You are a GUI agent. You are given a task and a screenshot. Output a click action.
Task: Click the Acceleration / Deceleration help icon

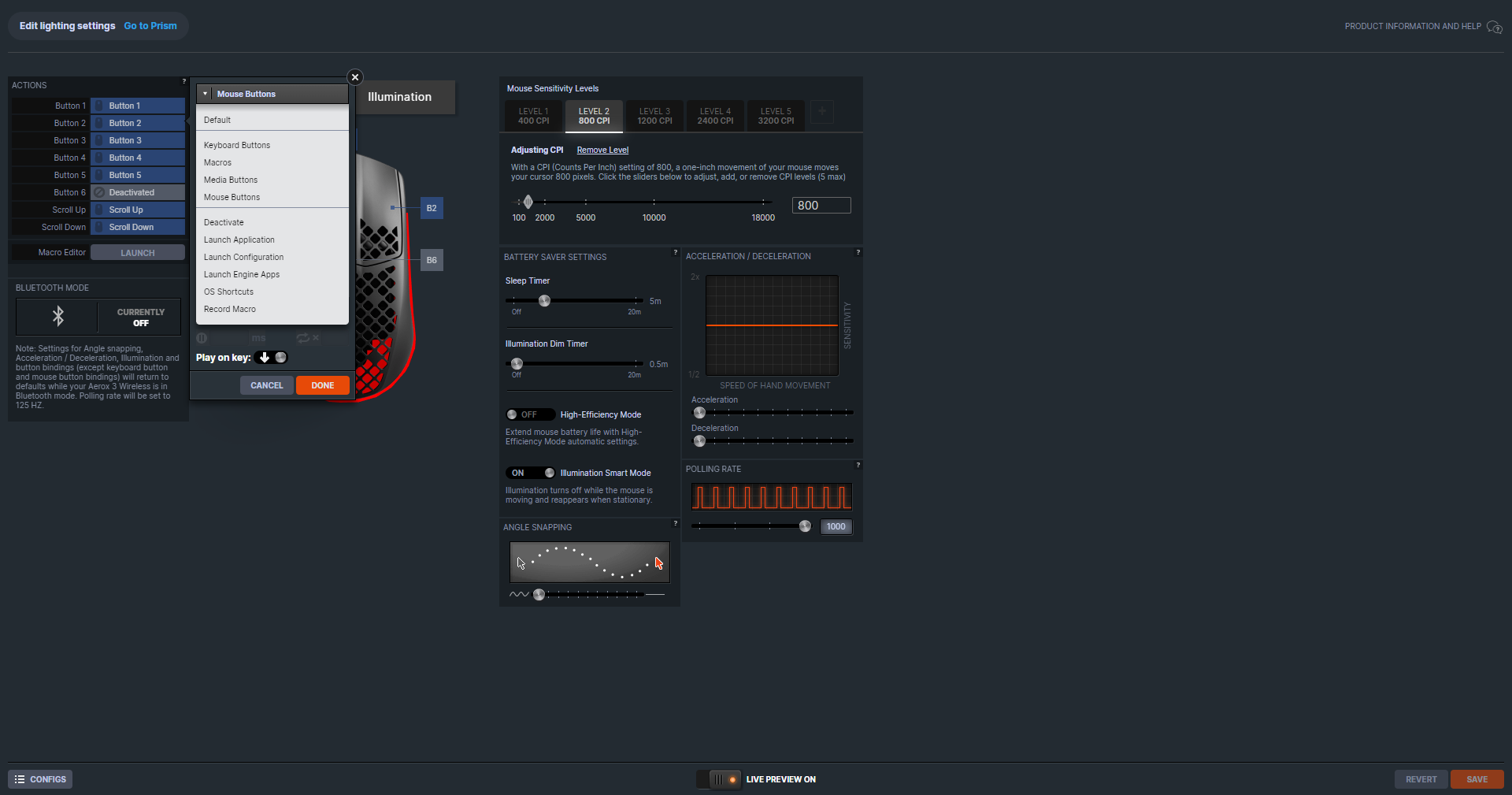[x=858, y=252]
